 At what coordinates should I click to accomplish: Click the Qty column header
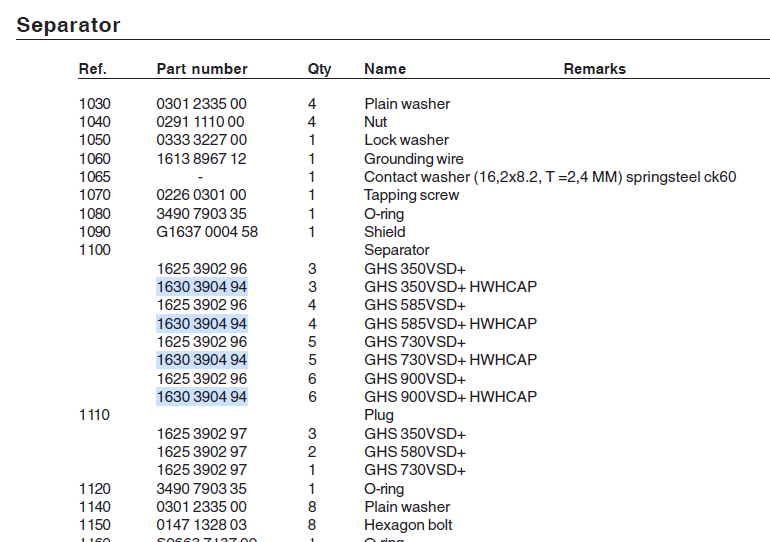click(319, 69)
